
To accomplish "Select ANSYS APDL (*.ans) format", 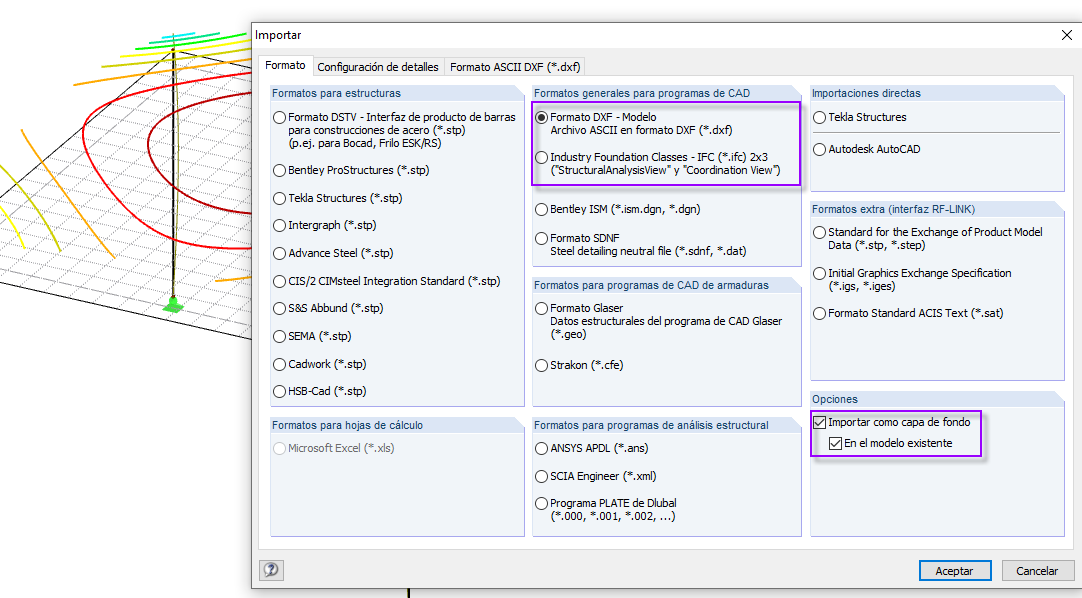I will click(x=542, y=448).
